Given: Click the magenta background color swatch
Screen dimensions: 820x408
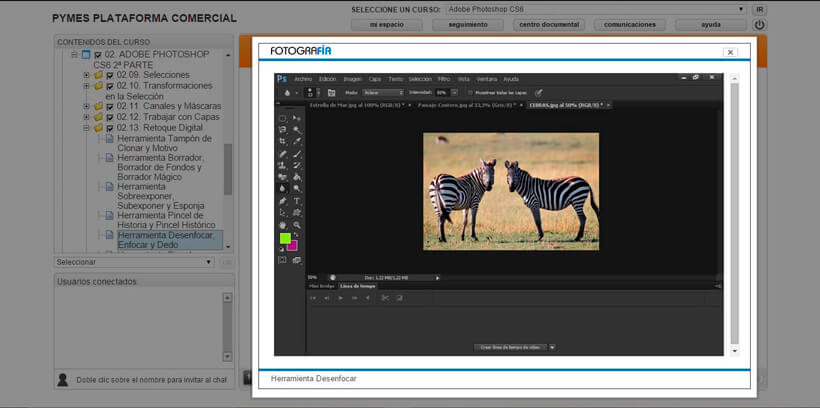Looking at the screenshot, I should click(293, 246).
